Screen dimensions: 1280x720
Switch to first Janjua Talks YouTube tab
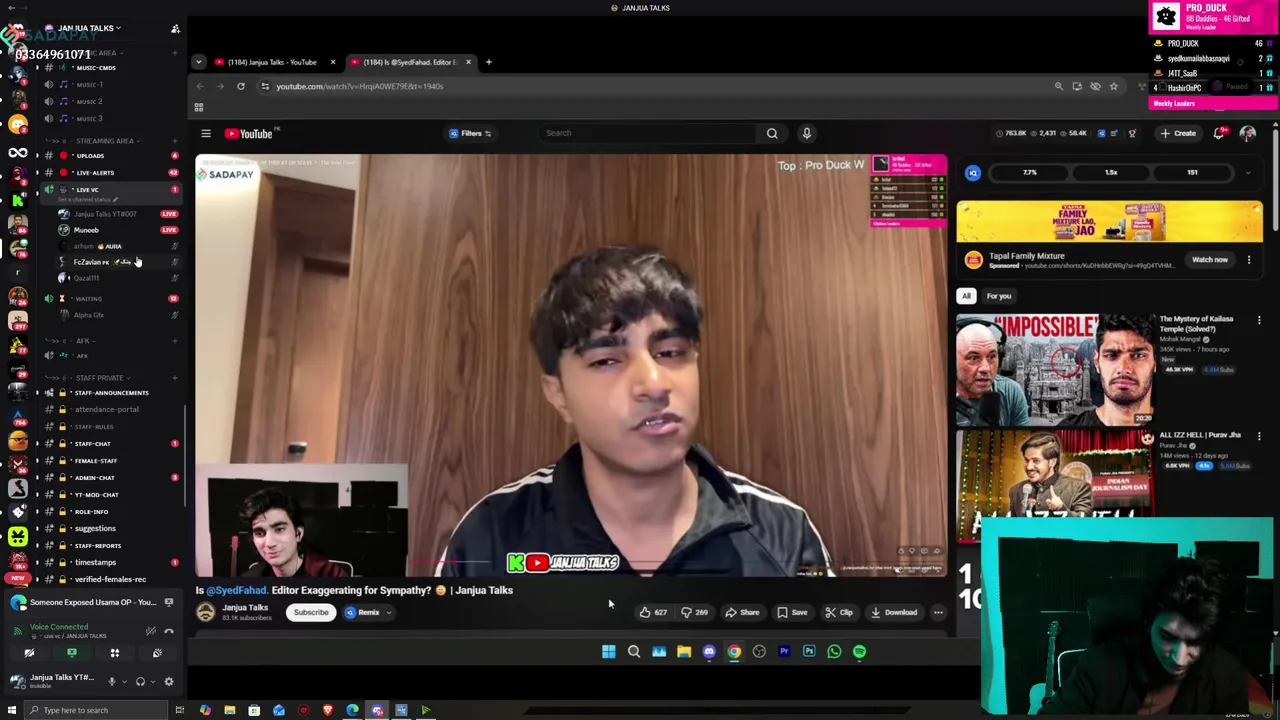pos(272,62)
